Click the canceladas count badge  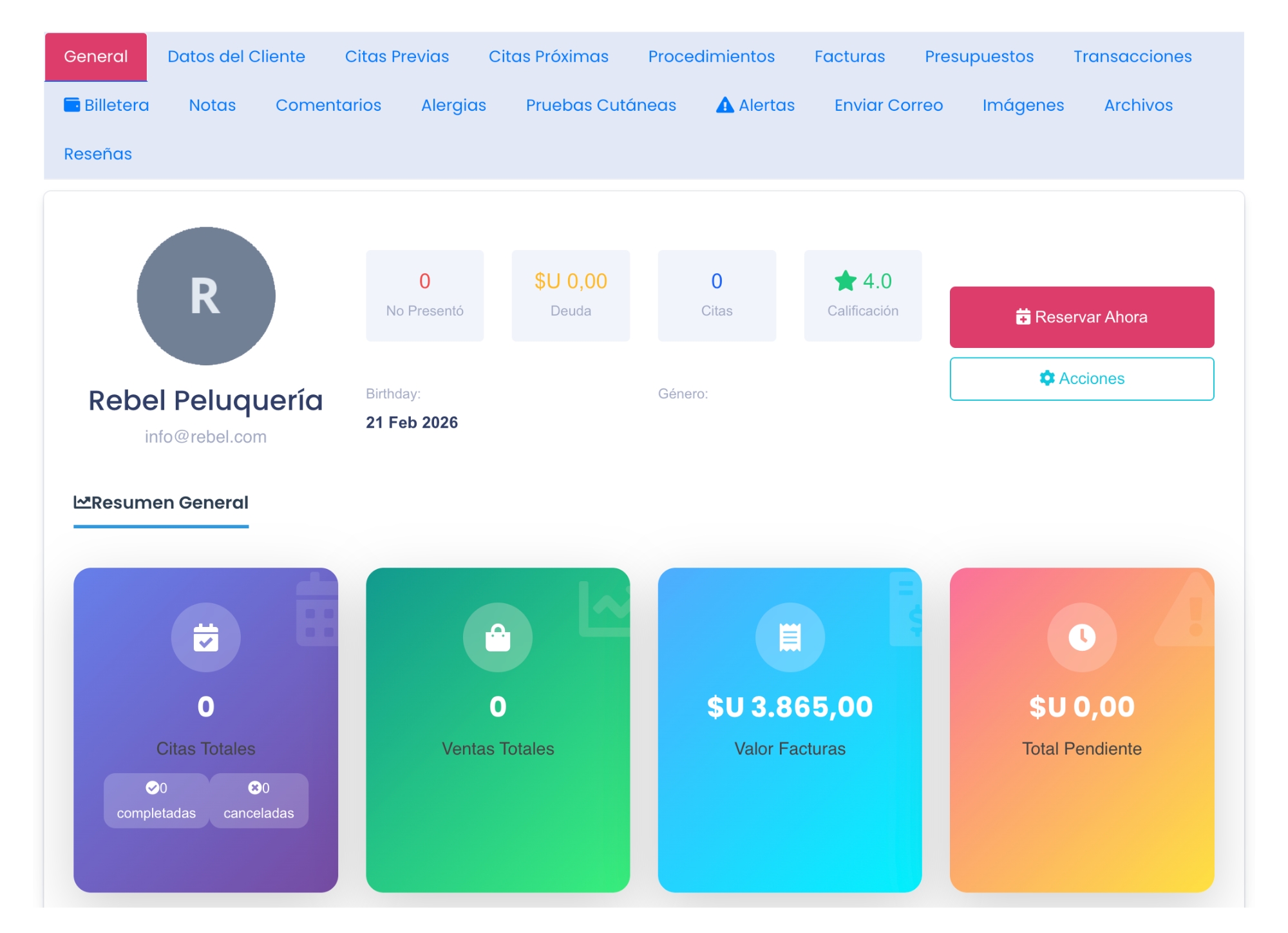pos(258,800)
